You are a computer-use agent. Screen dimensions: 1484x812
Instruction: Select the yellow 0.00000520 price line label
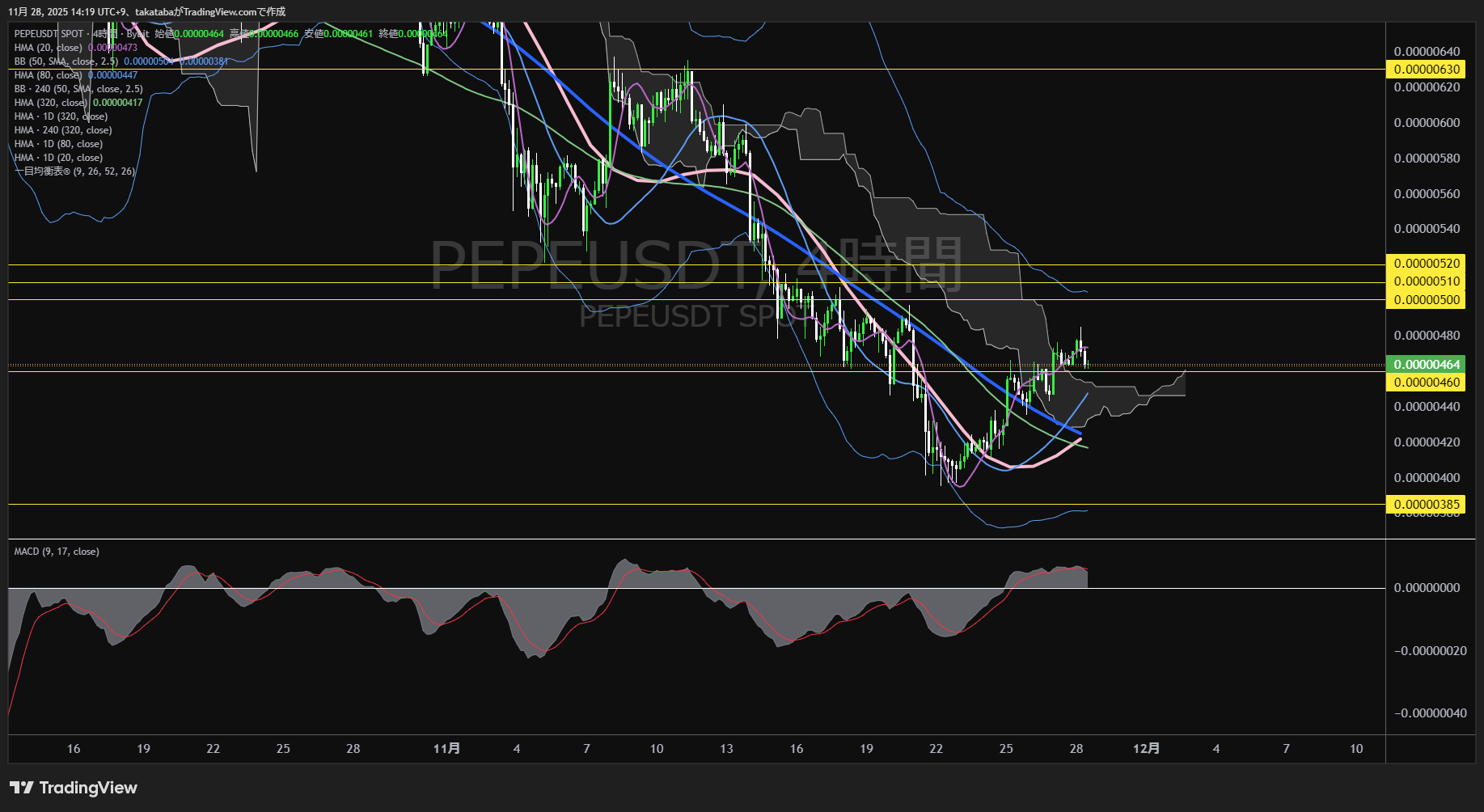coord(1427,264)
